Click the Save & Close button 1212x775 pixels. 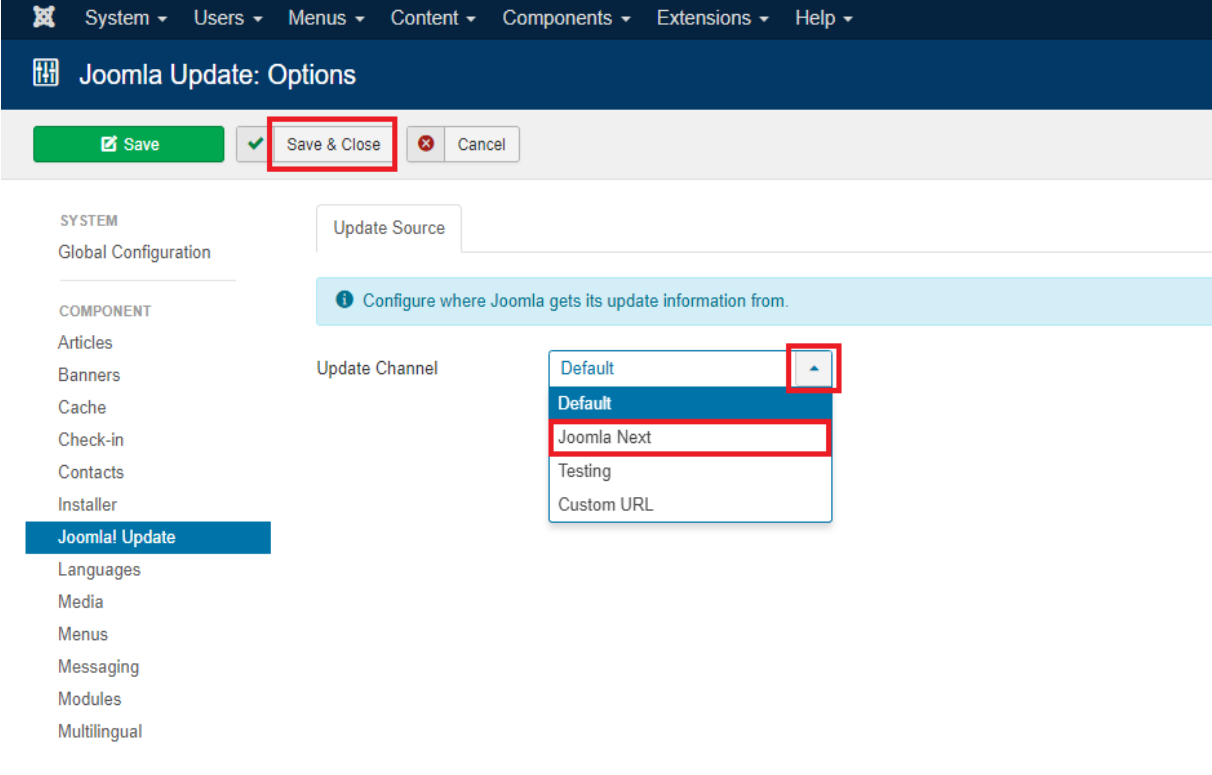[x=333, y=144]
